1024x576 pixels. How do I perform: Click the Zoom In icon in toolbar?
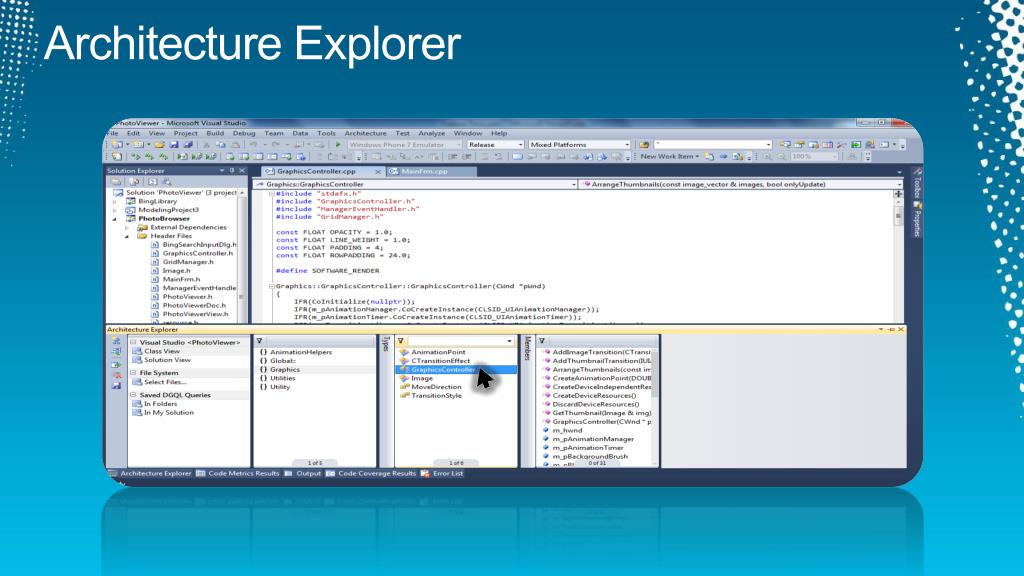[x=767, y=157]
